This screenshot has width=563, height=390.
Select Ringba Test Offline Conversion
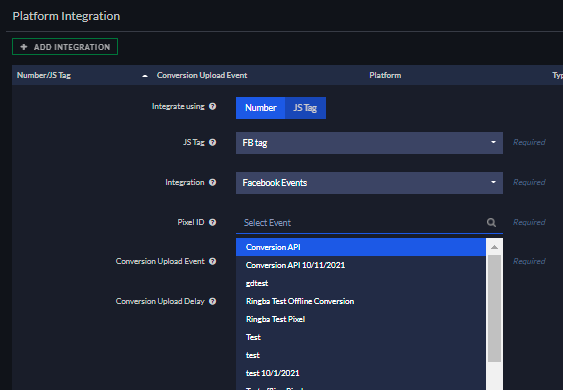360,301
